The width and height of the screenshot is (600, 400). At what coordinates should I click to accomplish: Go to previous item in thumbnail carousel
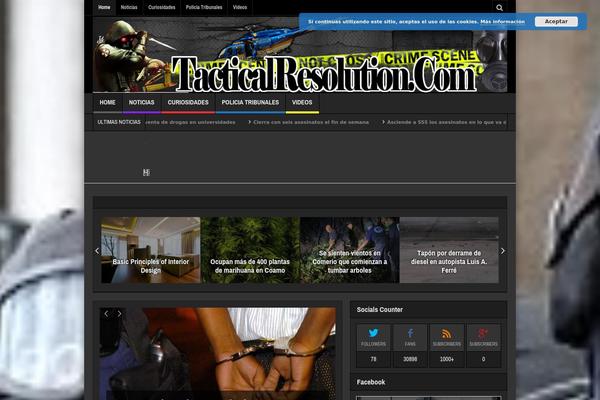click(97, 251)
